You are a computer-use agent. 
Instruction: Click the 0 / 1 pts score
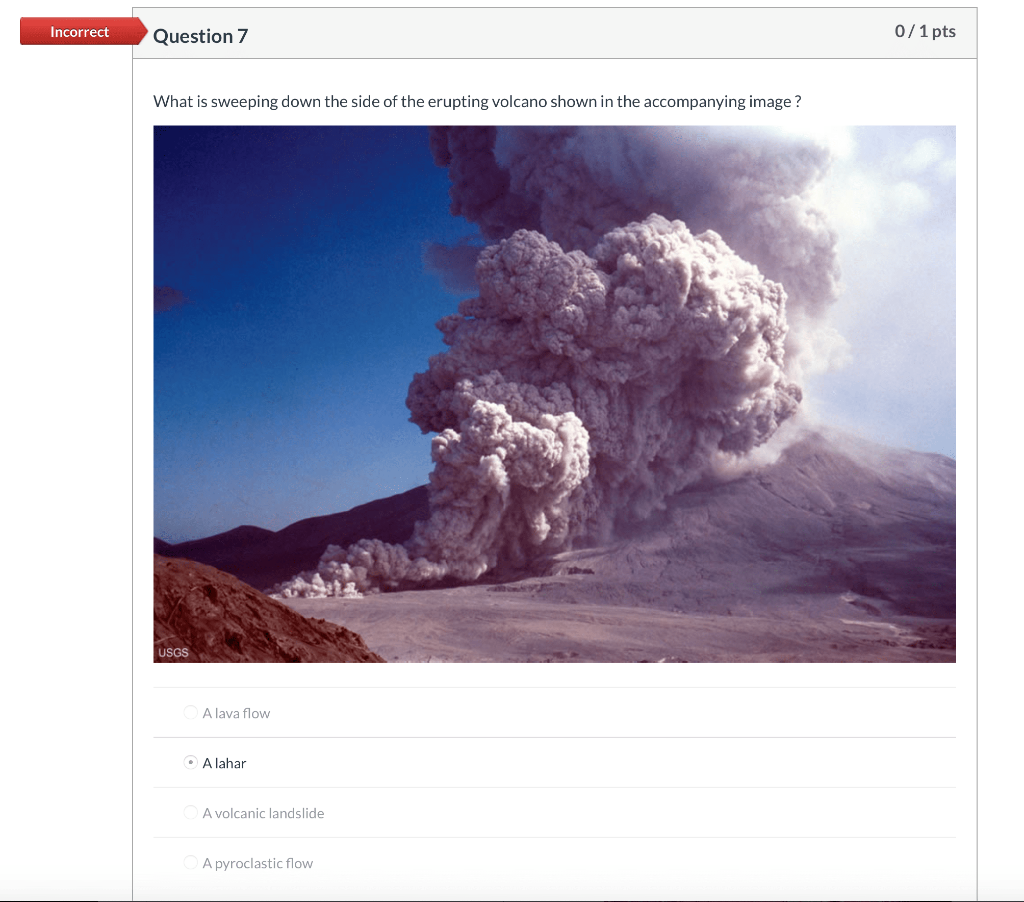coord(925,31)
